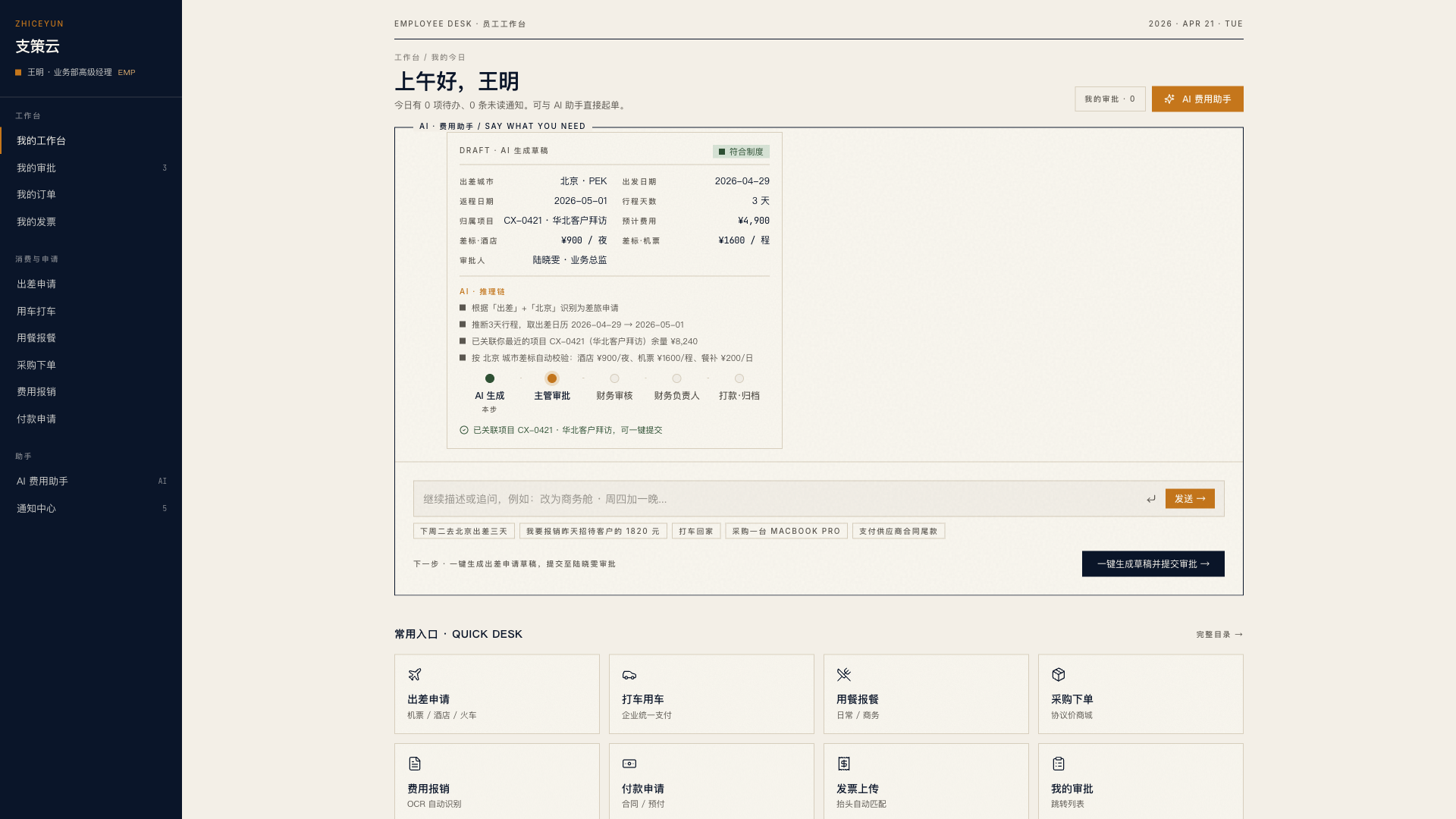Choose the 打车回家 suggestion chip
The height and width of the screenshot is (819, 1456).
click(695, 532)
